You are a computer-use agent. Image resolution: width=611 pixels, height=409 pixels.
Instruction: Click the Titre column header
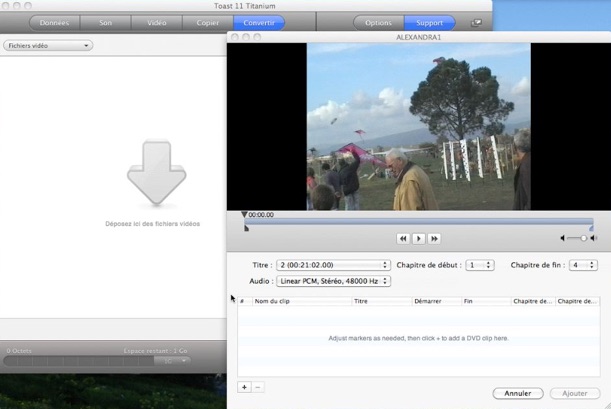(x=381, y=301)
